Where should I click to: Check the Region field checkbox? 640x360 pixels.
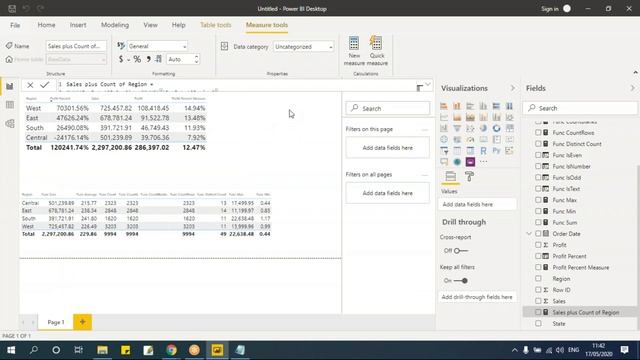click(x=538, y=278)
